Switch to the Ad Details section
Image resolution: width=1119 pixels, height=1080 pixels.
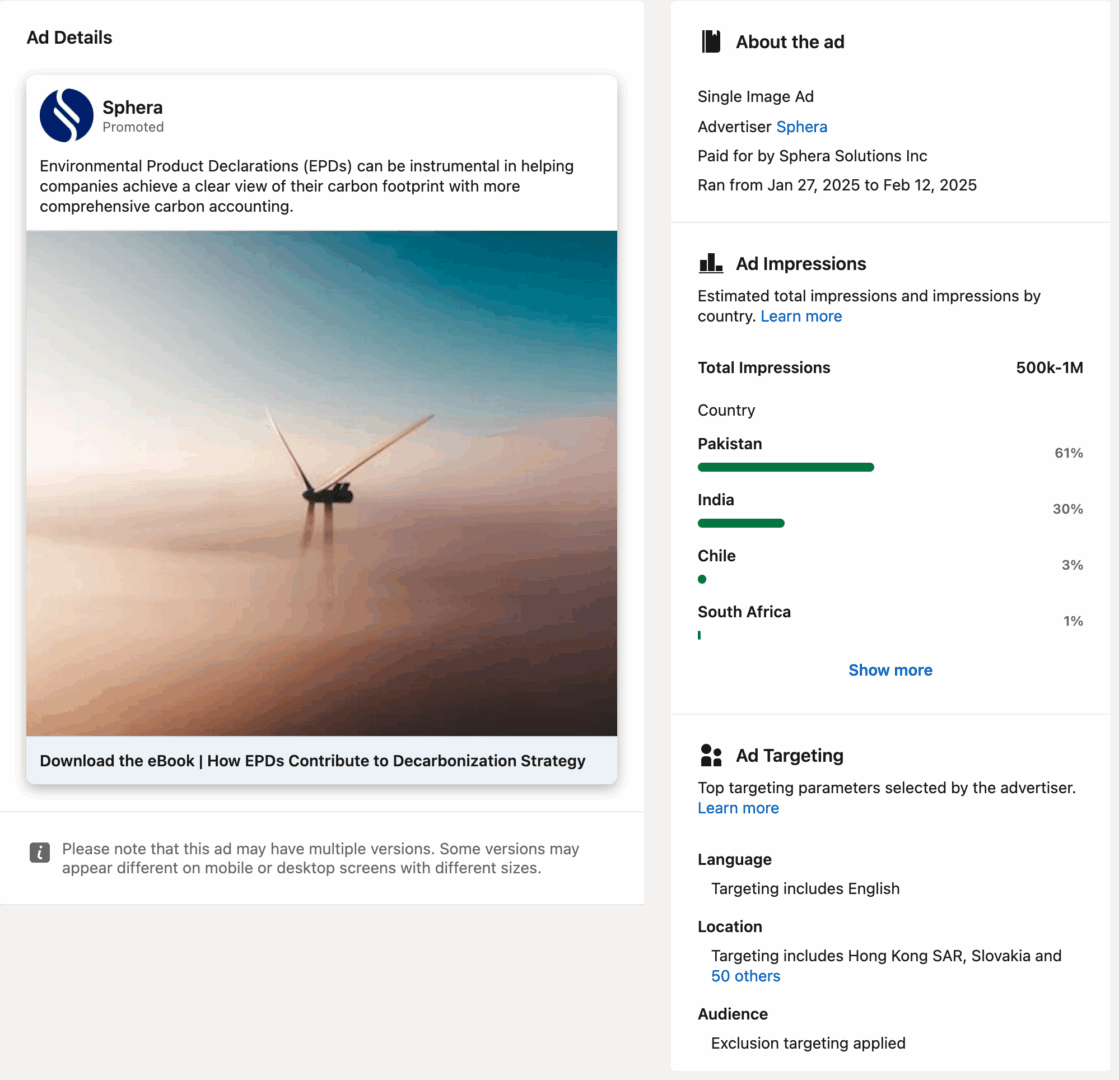67,37
